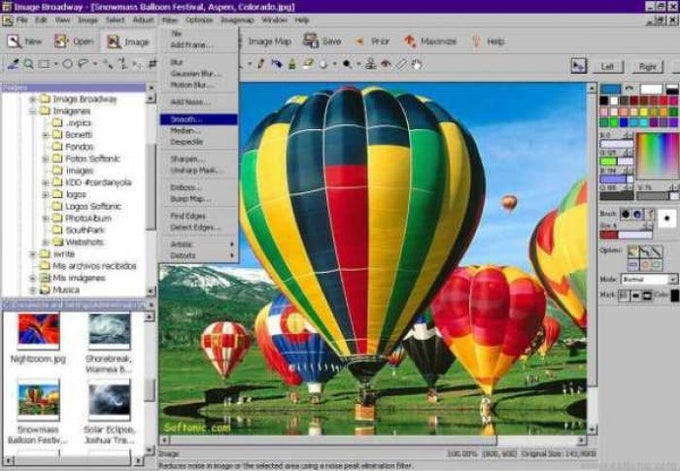Open the Help menu
The height and width of the screenshot is (471, 680).
point(302,20)
